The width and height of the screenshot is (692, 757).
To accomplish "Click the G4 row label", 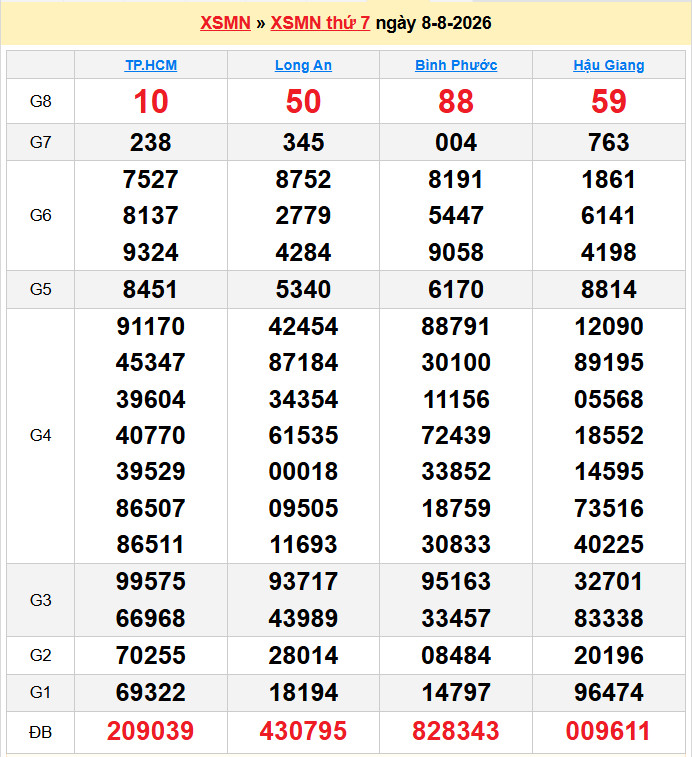I will point(41,435).
